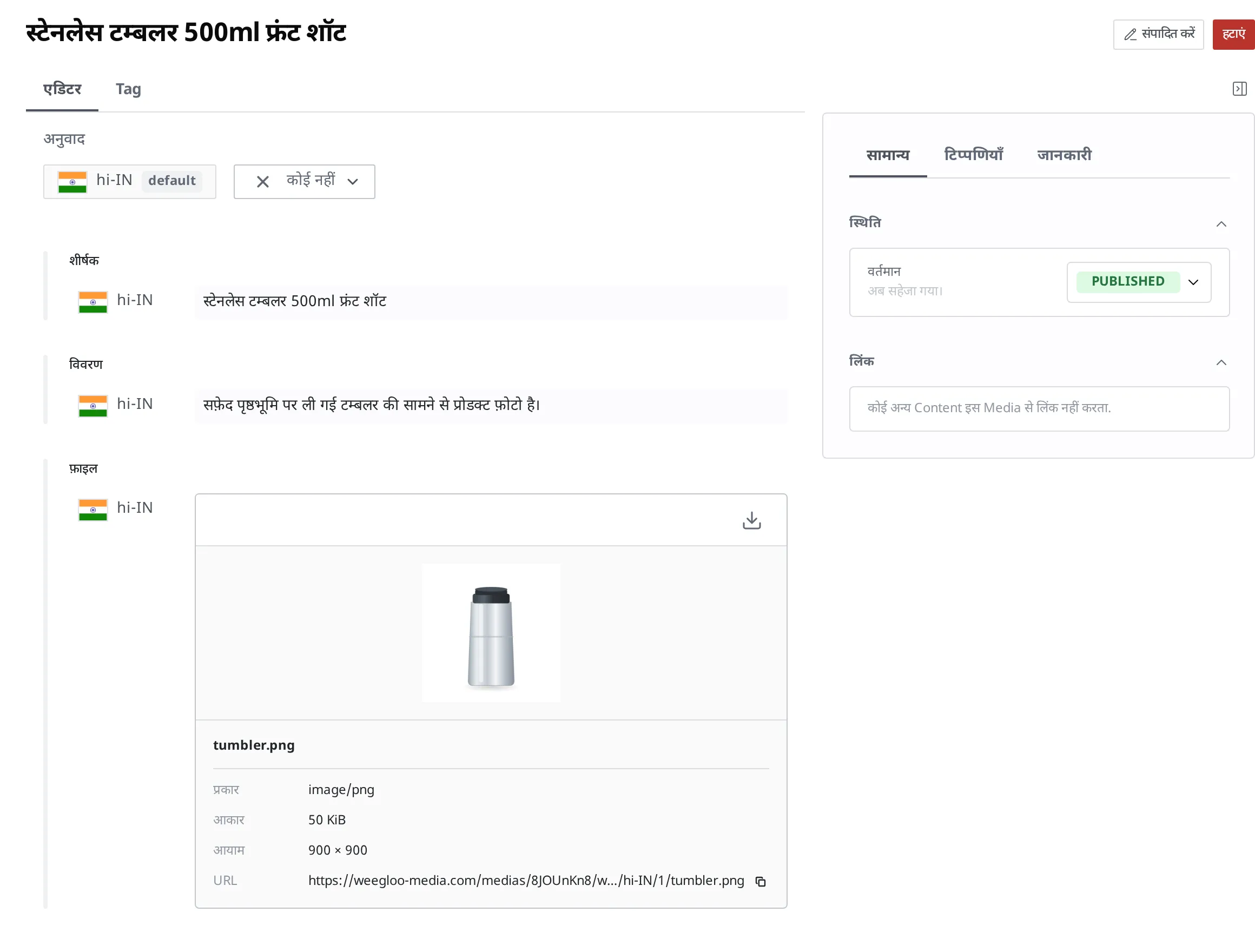Click the pencil icon on the संपादित करें button
Image resolution: width=1255 pixels, height=952 pixels.
(x=1130, y=35)
